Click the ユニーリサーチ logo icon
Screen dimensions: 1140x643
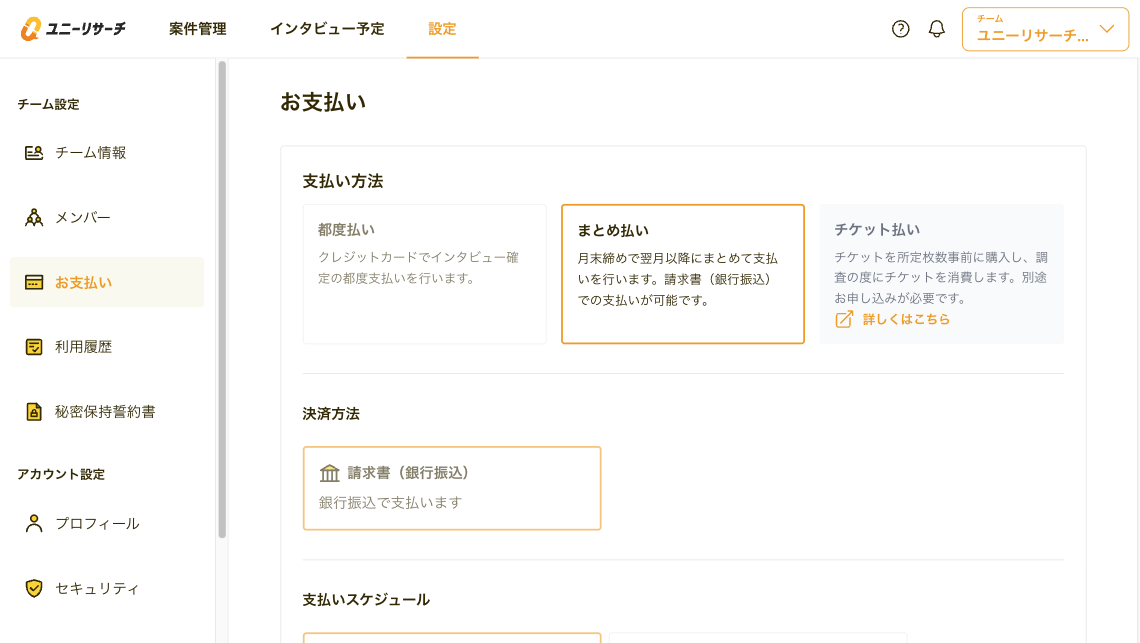[31, 29]
